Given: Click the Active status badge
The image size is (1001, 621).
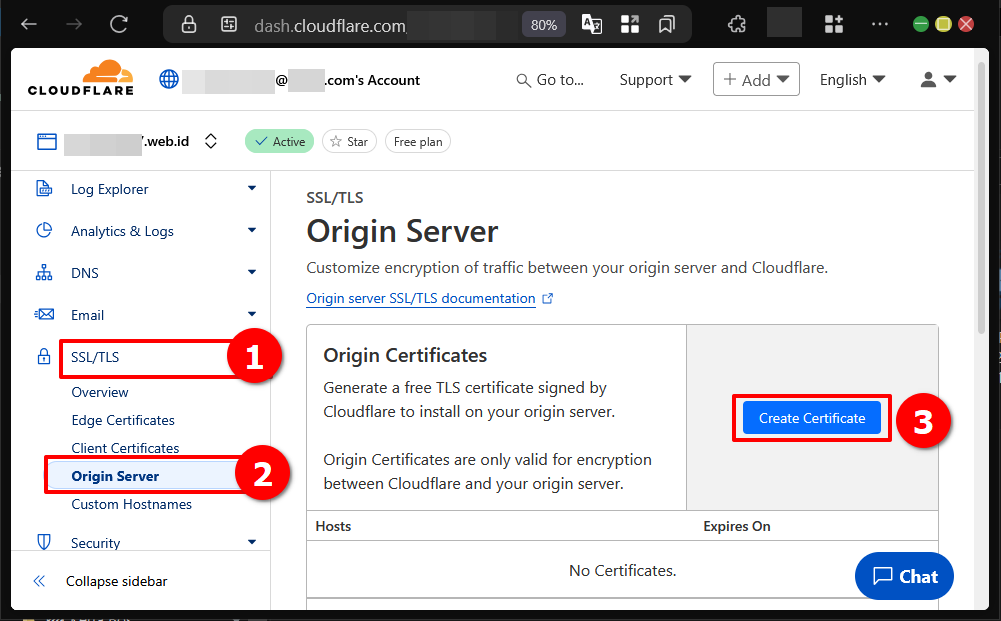Looking at the screenshot, I should 280,142.
